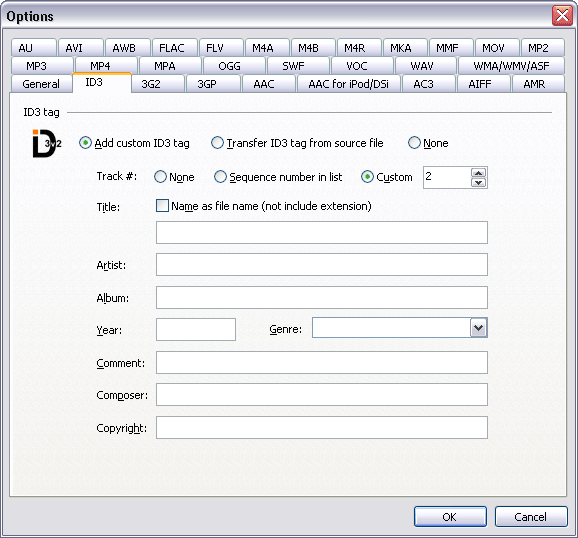Click the Composer text field
This screenshot has width=578, height=538.
point(322,394)
